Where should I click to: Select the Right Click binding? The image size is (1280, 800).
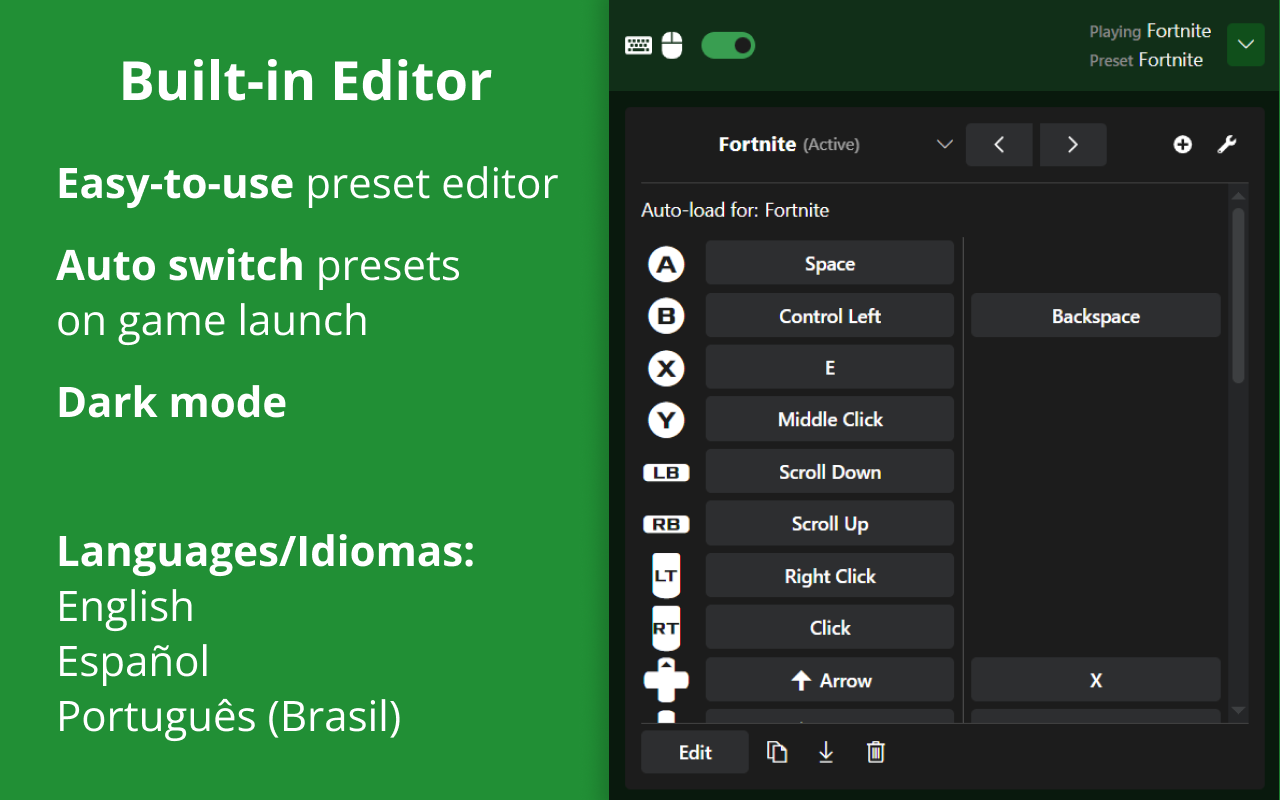click(x=830, y=576)
